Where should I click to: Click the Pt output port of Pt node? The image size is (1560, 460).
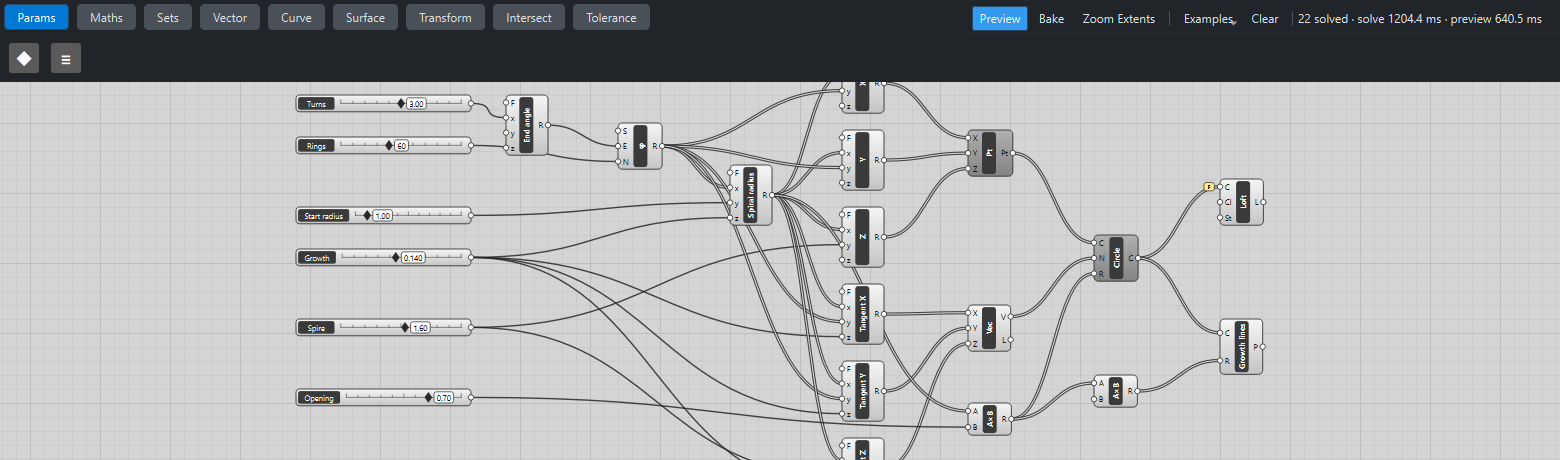1012,153
